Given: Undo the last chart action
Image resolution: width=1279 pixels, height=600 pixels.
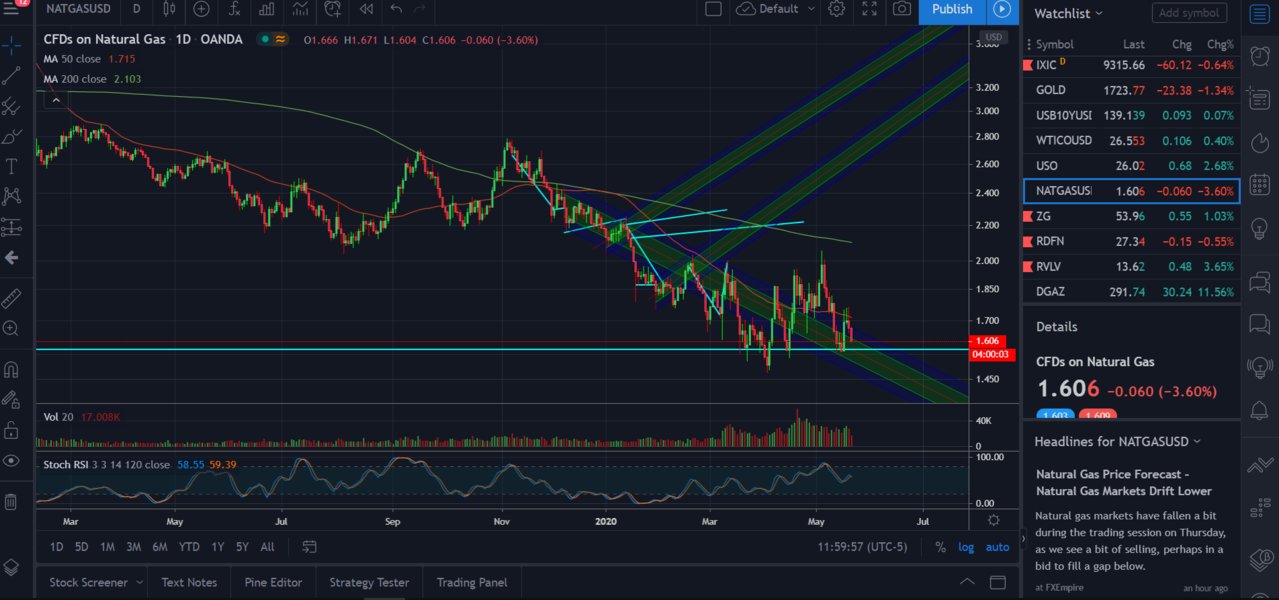Looking at the screenshot, I should 396,9.
